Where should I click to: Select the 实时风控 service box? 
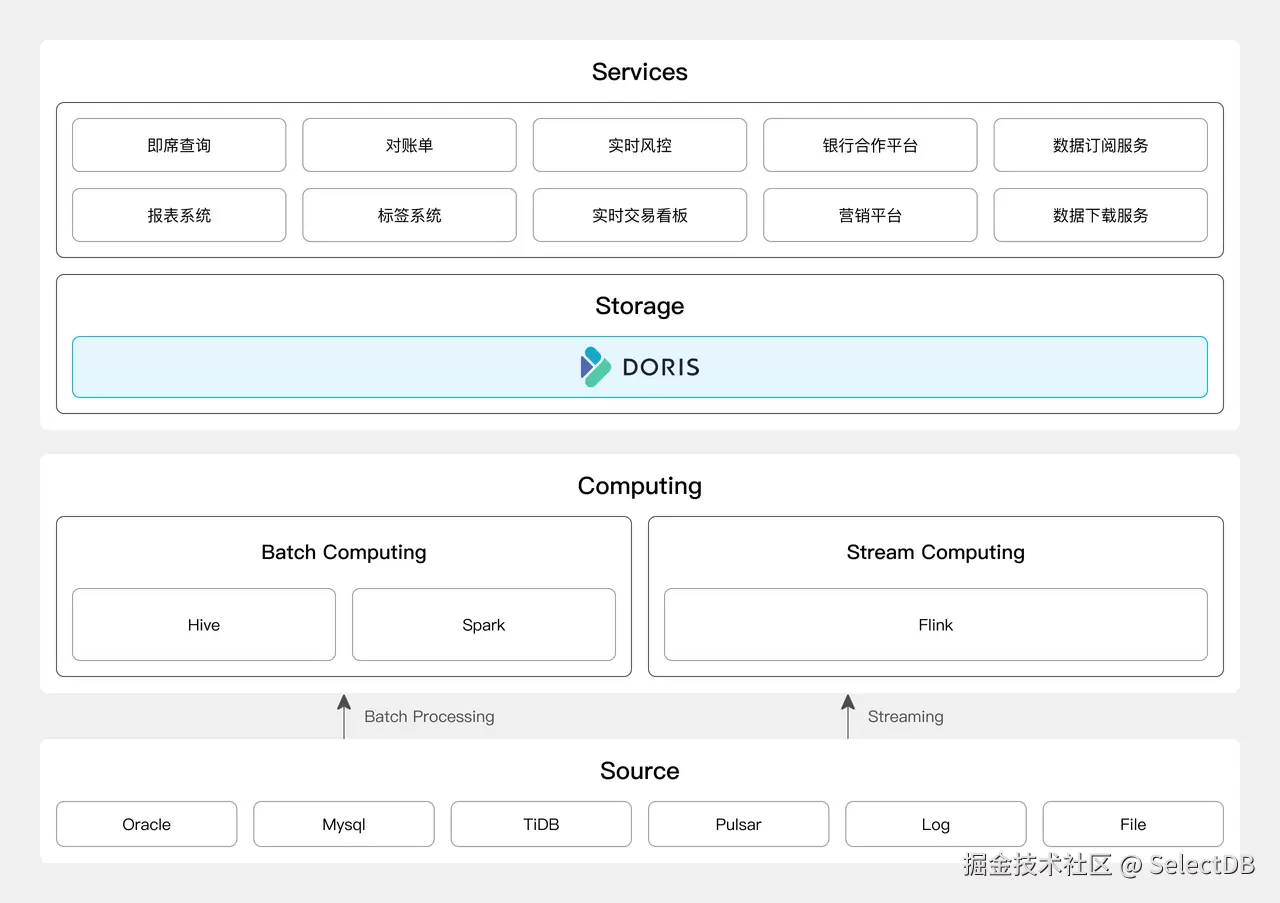(x=640, y=145)
